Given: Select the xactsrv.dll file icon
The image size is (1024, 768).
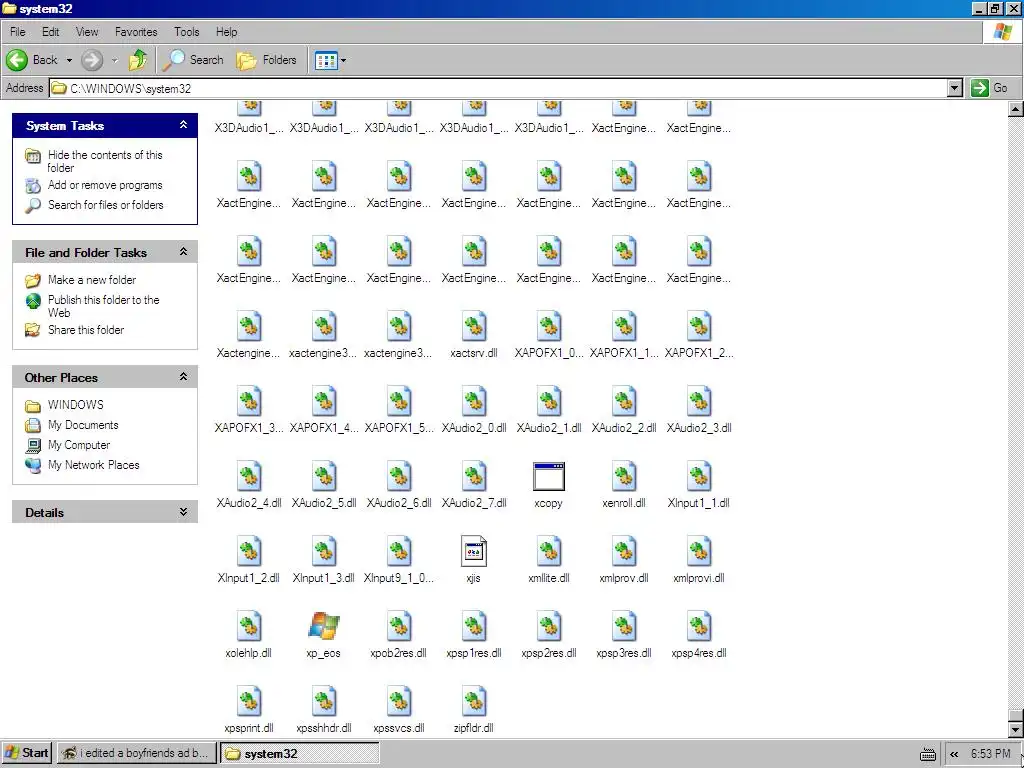Looking at the screenshot, I should click(473, 327).
